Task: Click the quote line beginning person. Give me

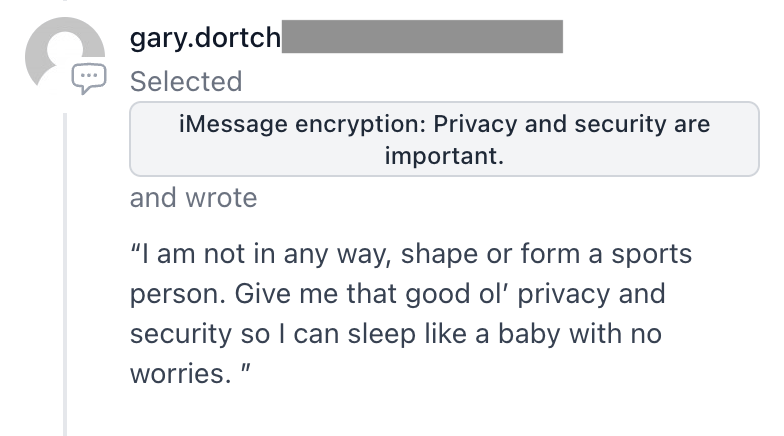Action: (x=398, y=294)
